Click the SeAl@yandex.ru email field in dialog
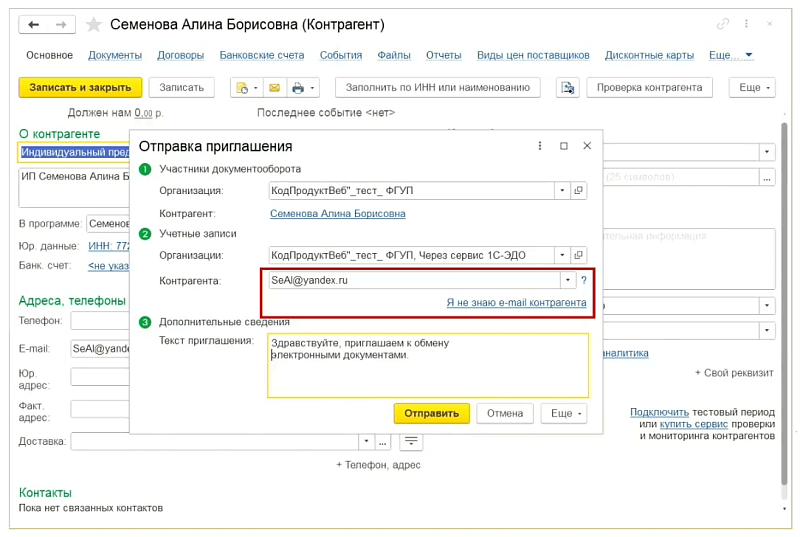The image size is (800, 537). coord(414,280)
